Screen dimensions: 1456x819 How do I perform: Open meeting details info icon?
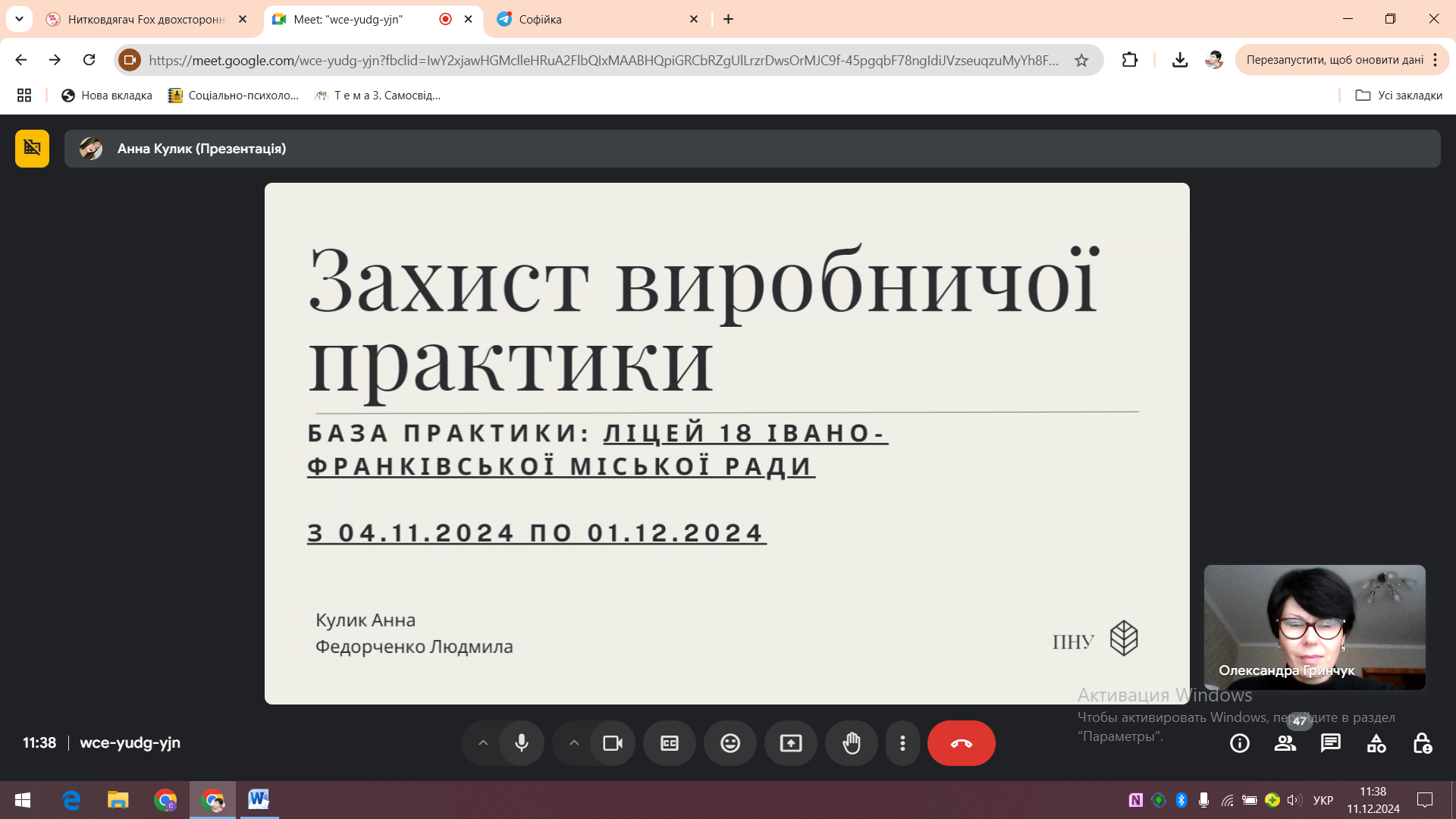click(1240, 743)
